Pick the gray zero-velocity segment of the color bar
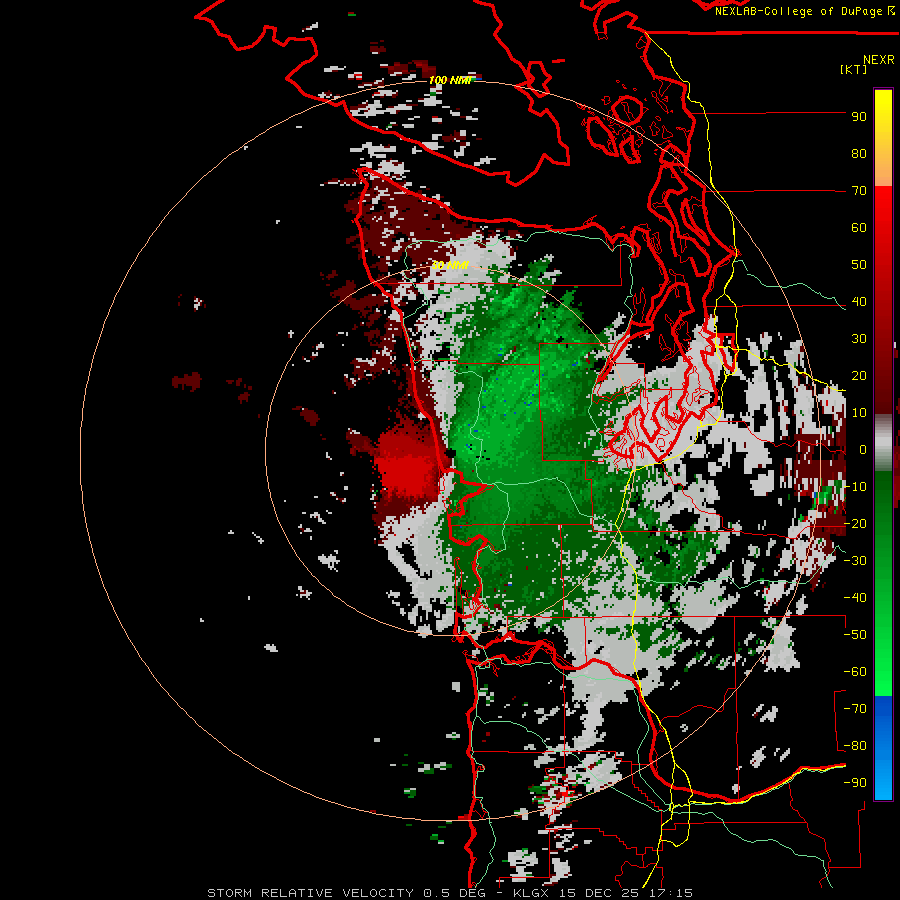900x900 pixels. pyautogui.click(x=883, y=443)
